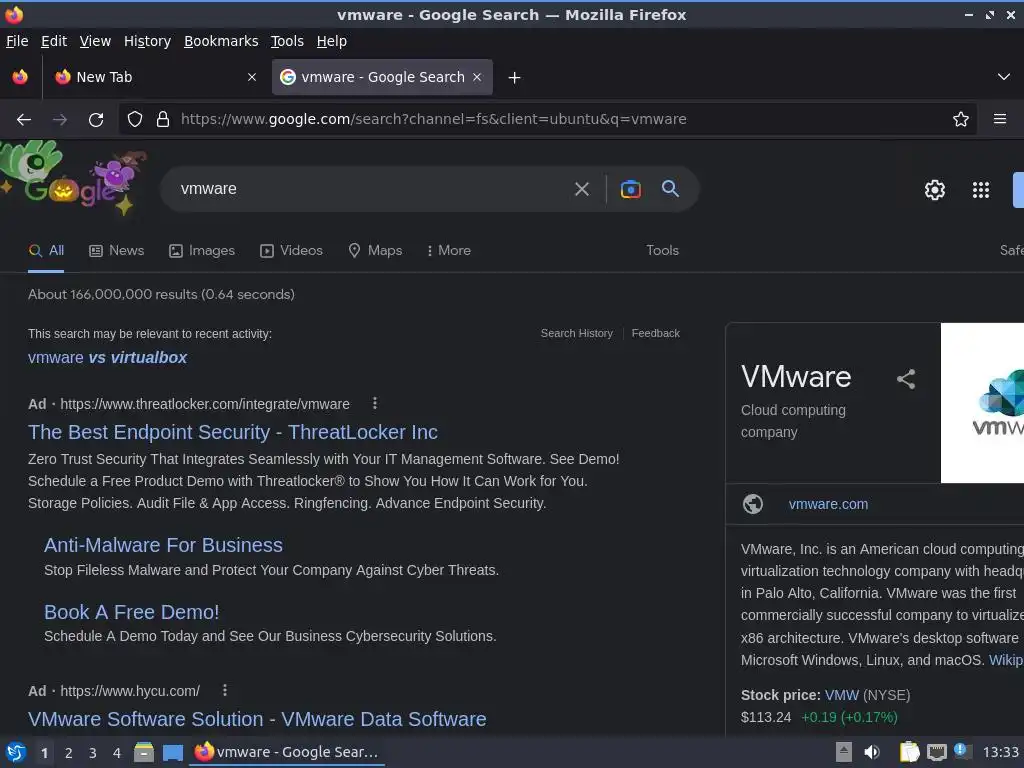Image resolution: width=1024 pixels, height=768 pixels.
Task: Open the File menu
Action: point(17,41)
